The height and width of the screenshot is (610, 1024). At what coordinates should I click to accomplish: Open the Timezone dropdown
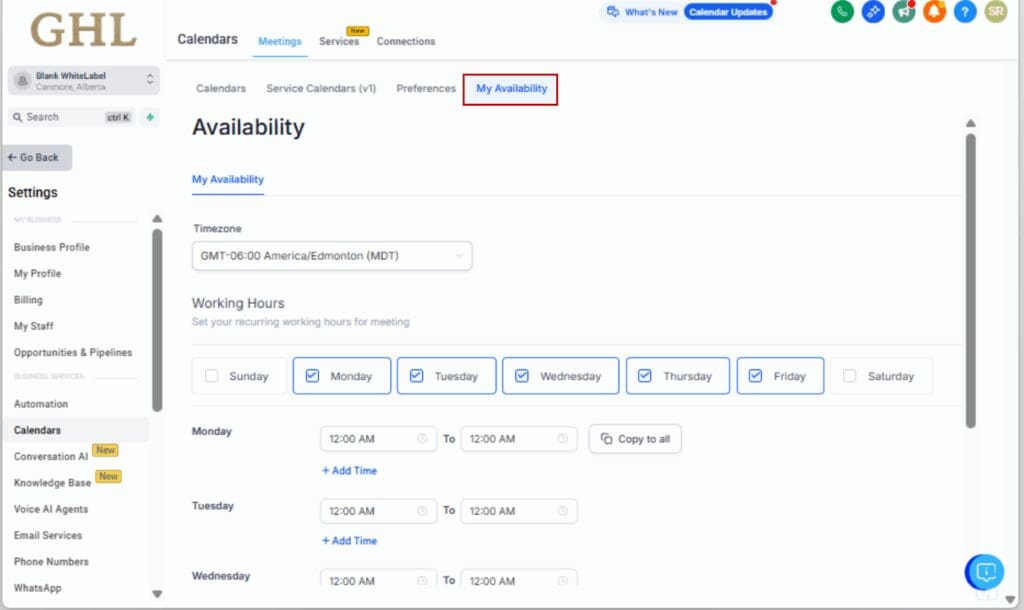[333, 255]
